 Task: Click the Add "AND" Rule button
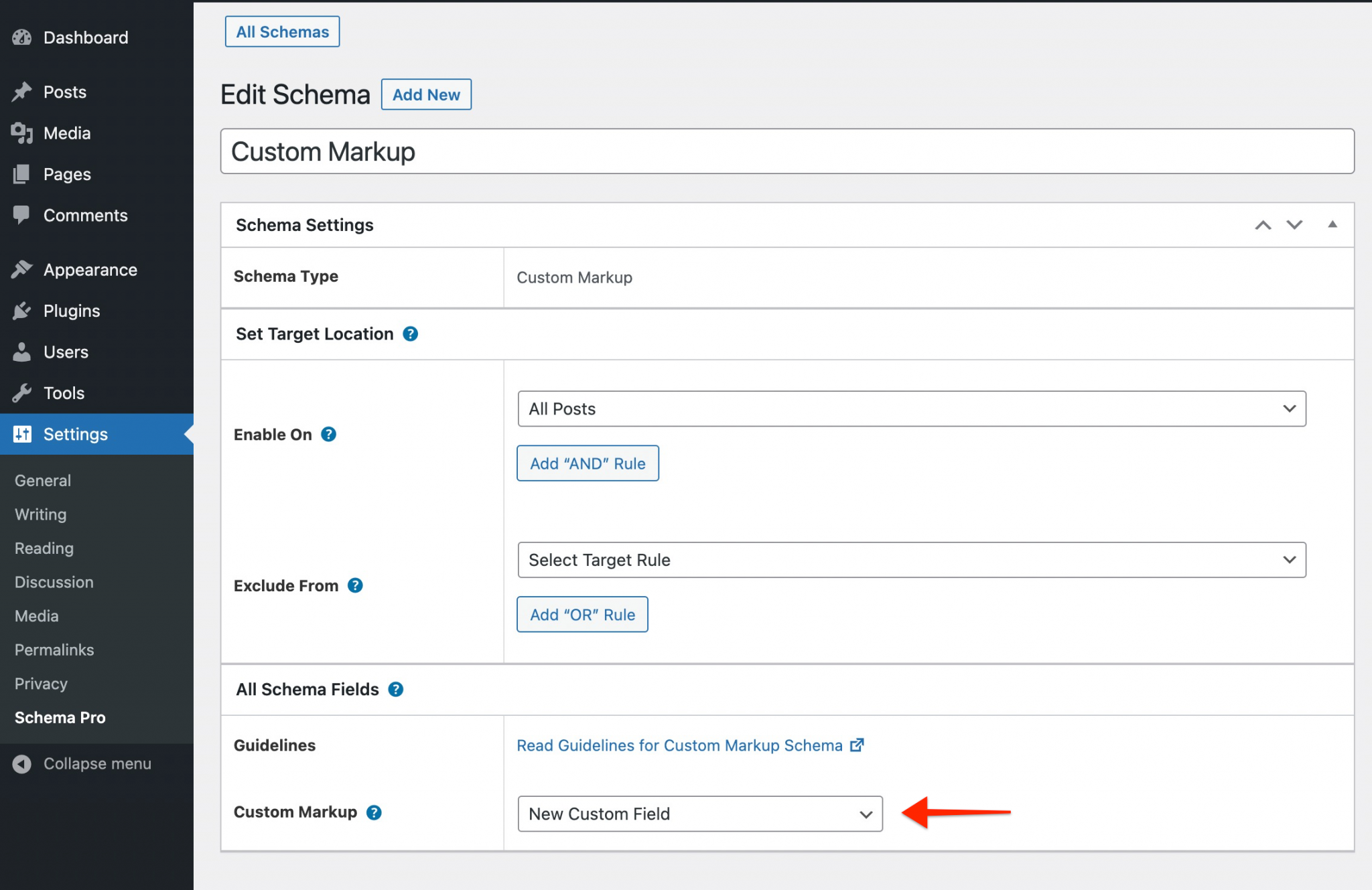point(588,463)
